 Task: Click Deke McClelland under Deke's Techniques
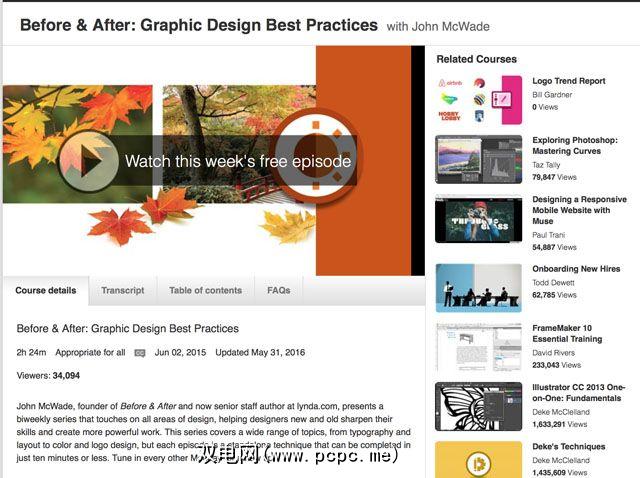561,460
